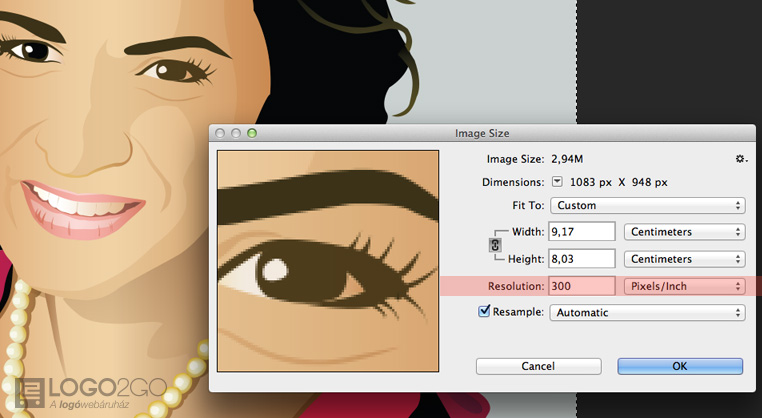The height and width of the screenshot is (418, 762).
Task: Open the Width units Centimeters dropdown
Action: (684, 232)
